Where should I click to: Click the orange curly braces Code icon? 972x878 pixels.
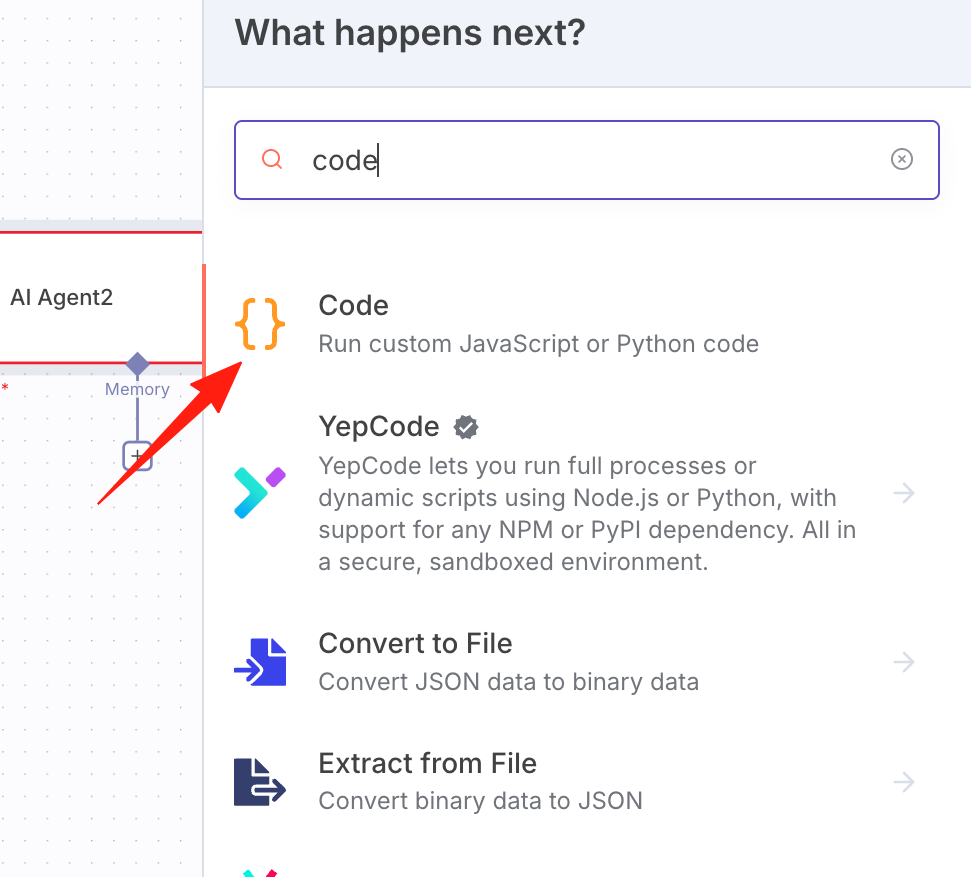[260, 324]
